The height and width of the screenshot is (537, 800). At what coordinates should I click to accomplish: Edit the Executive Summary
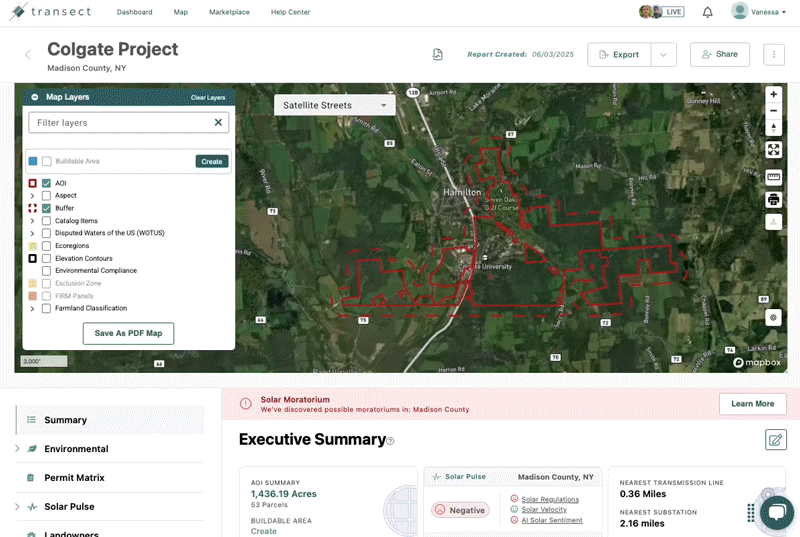point(776,440)
